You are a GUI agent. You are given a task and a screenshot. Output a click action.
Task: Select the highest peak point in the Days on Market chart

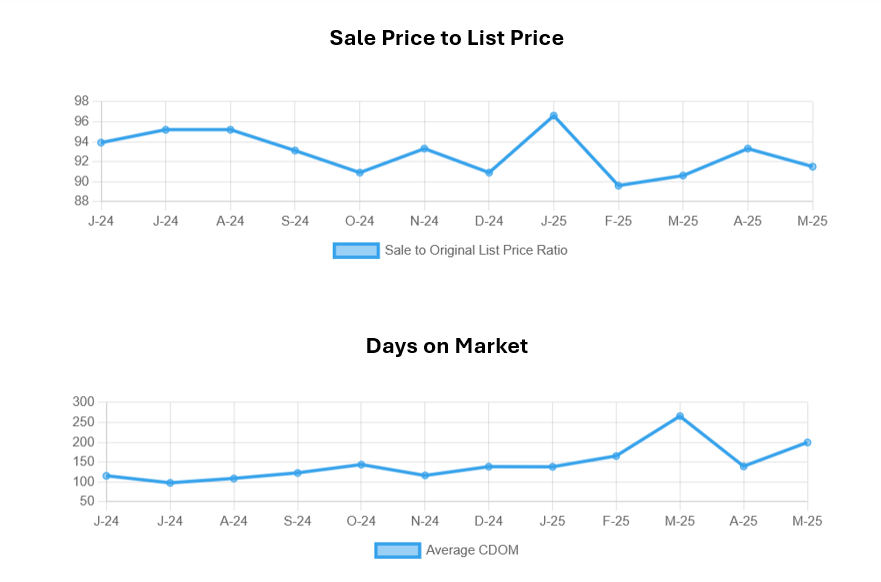680,416
